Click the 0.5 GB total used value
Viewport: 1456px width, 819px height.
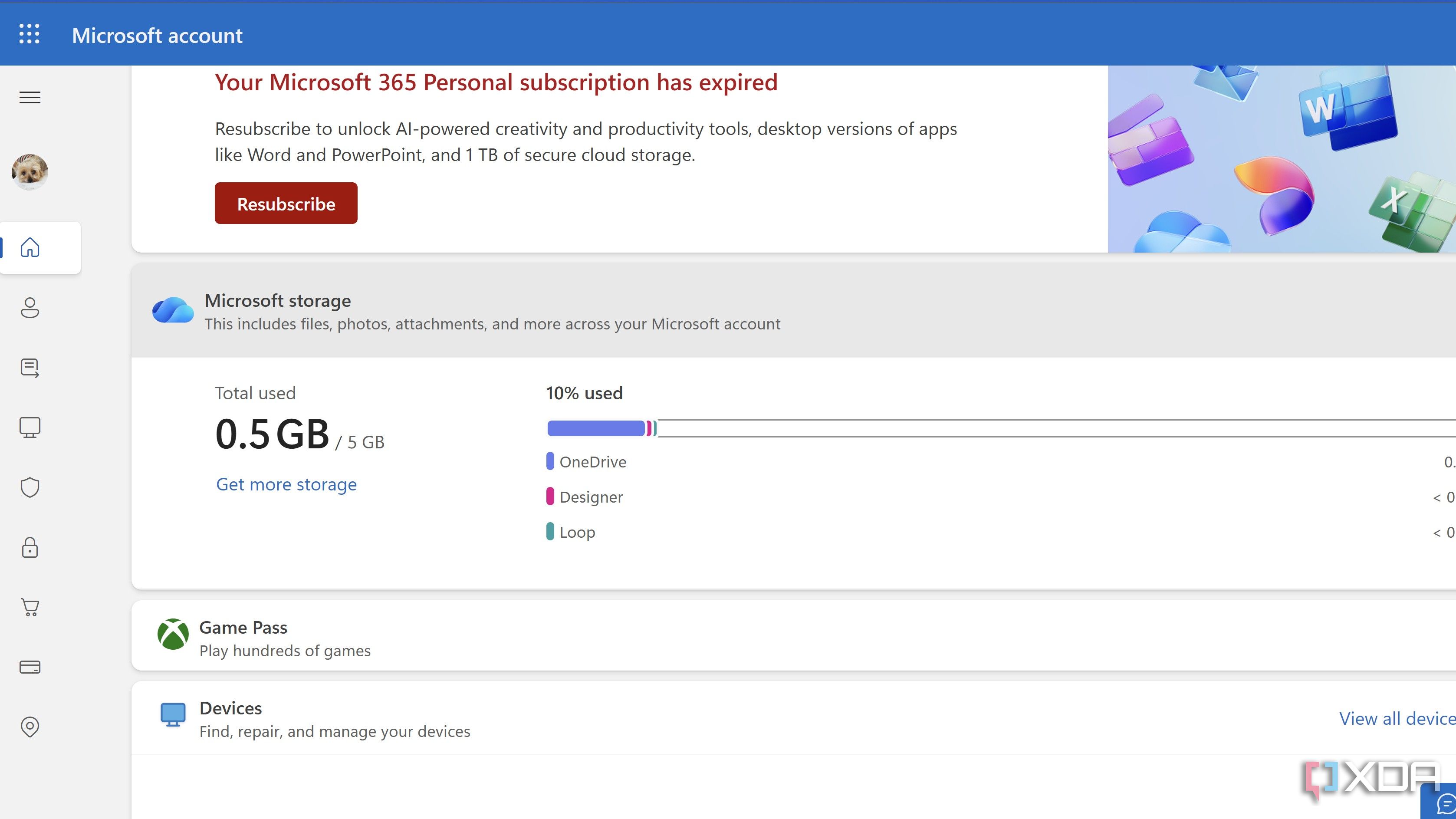[x=272, y=434]
